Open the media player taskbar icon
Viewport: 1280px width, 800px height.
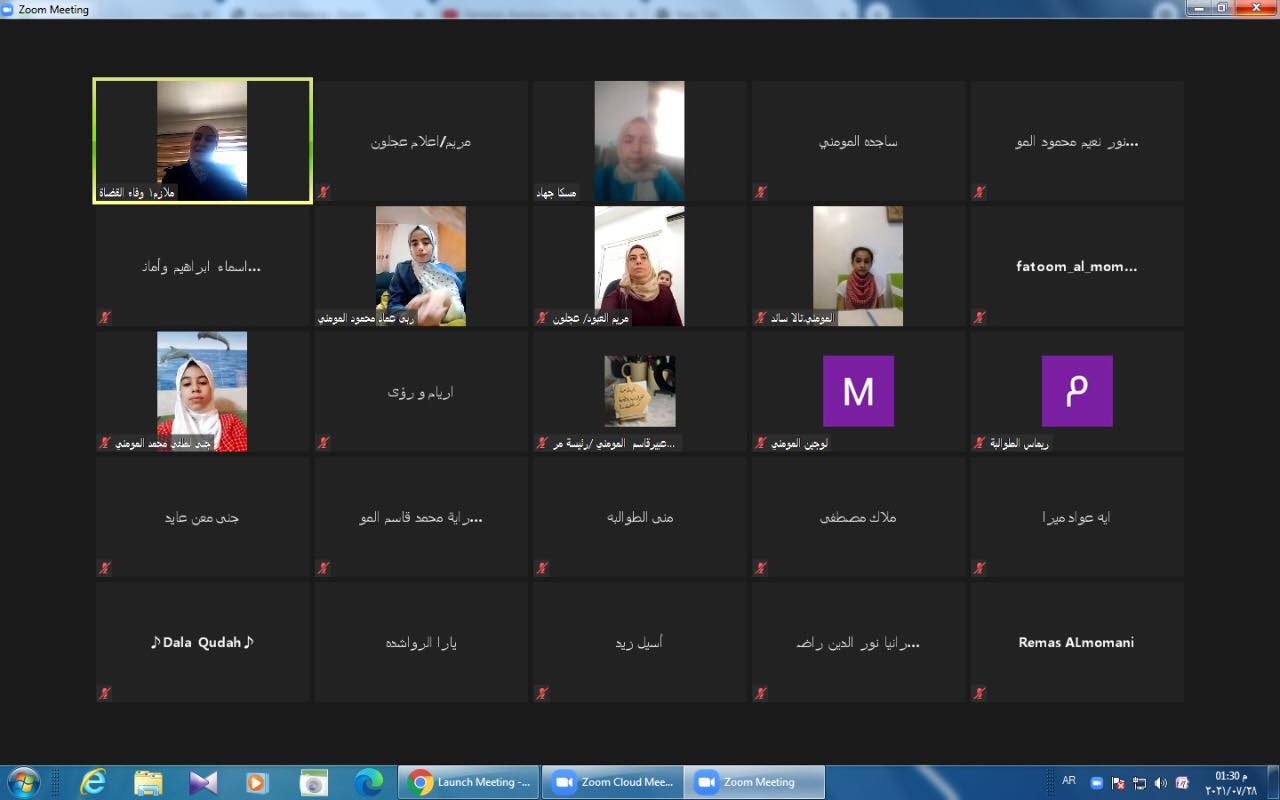tap(258, 782)
